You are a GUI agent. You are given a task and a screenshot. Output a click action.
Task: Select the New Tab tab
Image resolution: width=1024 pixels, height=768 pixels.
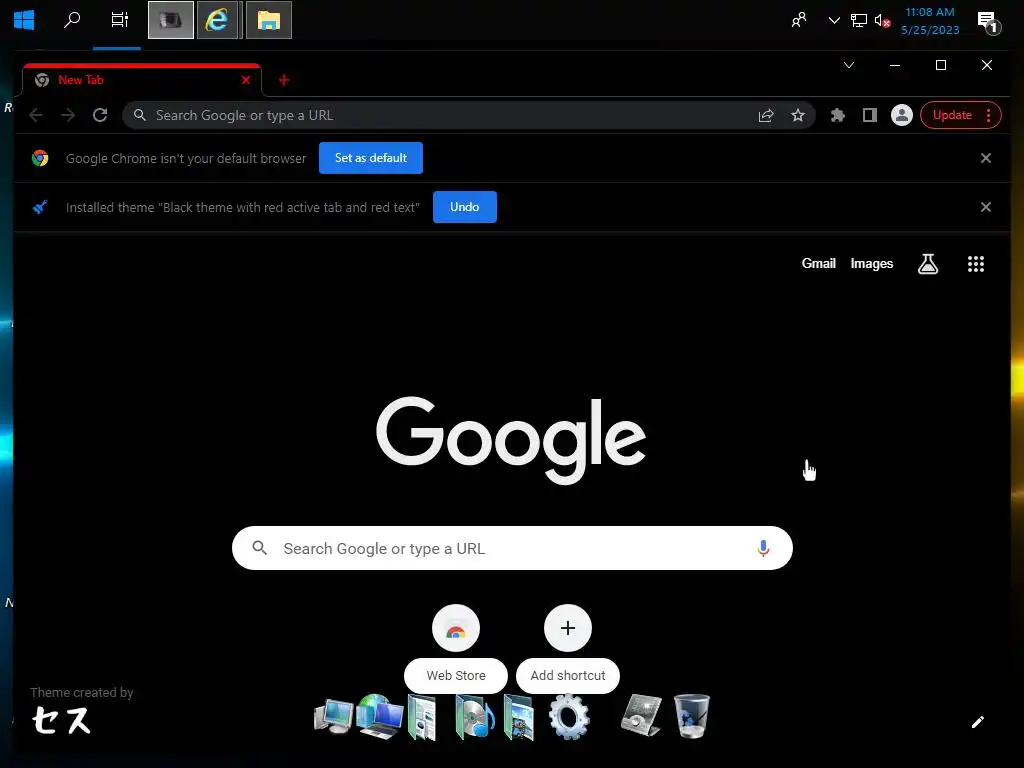click(x=142, y=80)
